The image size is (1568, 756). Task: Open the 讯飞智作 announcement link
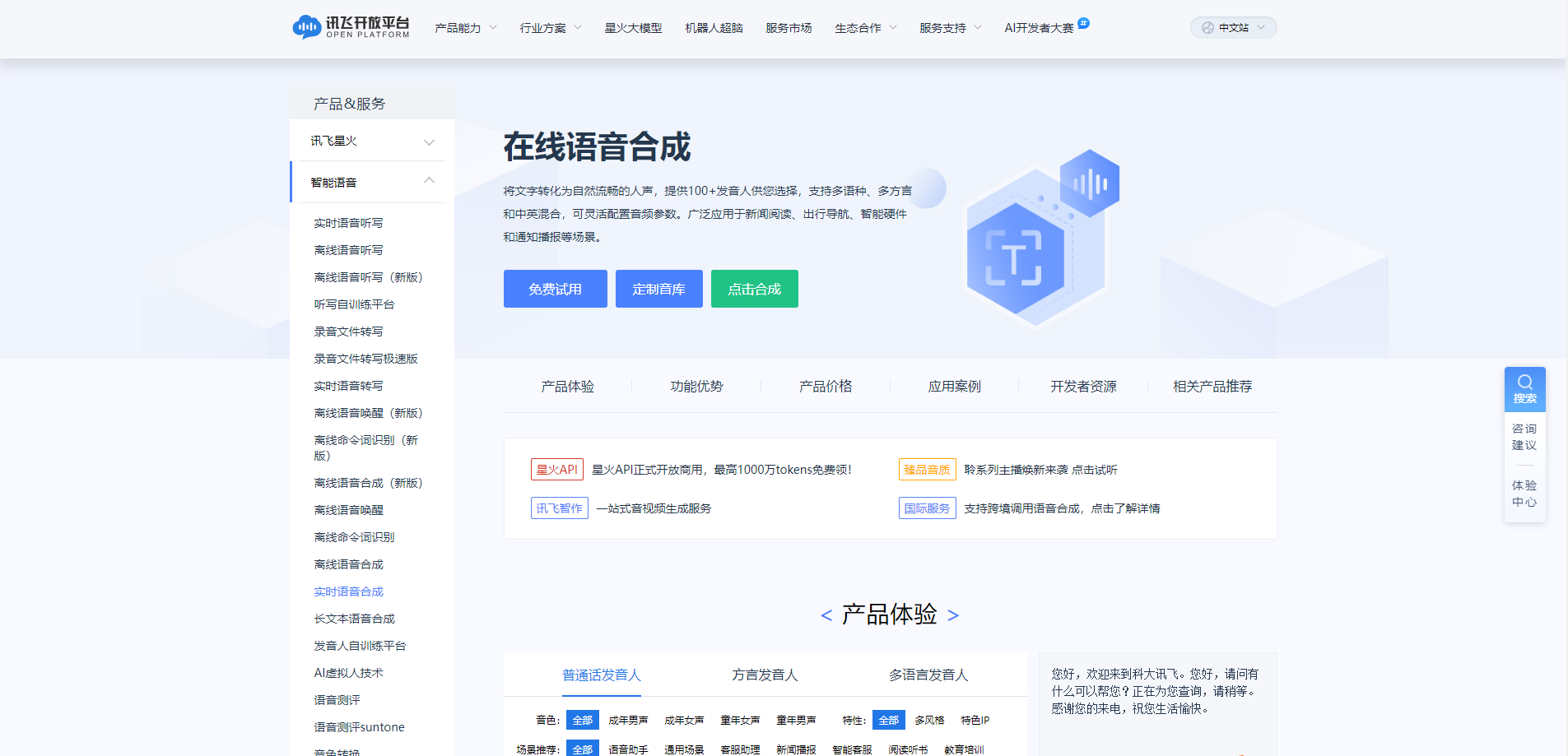[x=621, y=508]
